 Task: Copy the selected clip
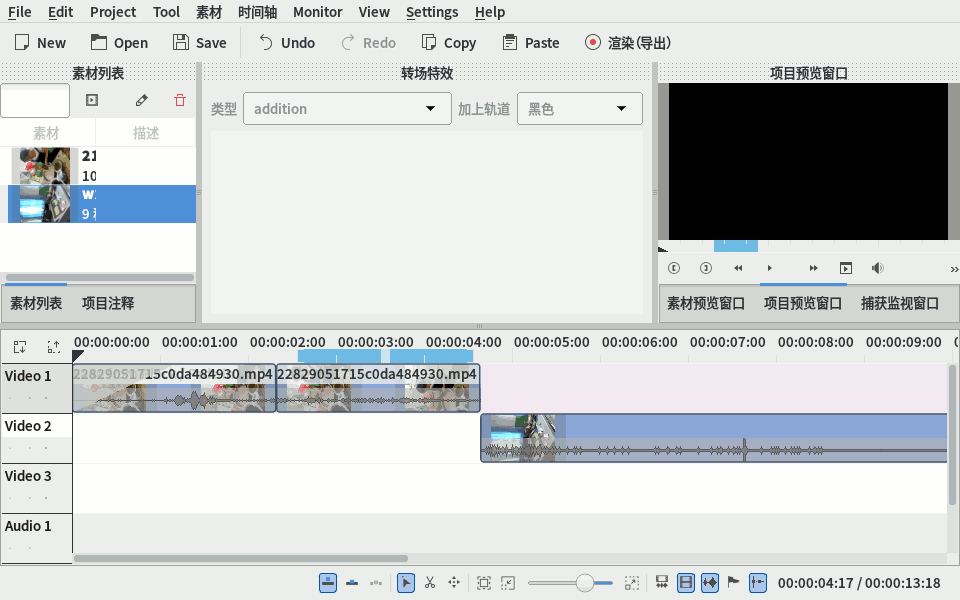tap(449, 43)
